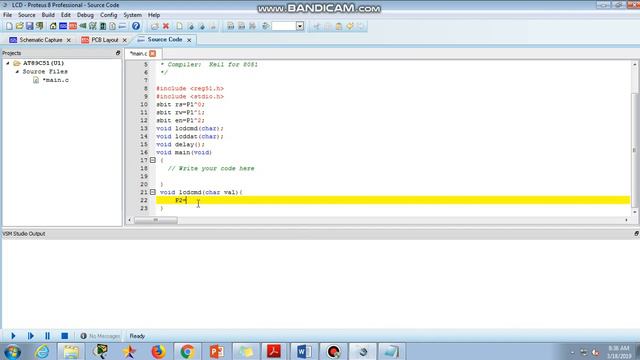Undock the Projects panel

pyautogui.click(x=118, y=53)
